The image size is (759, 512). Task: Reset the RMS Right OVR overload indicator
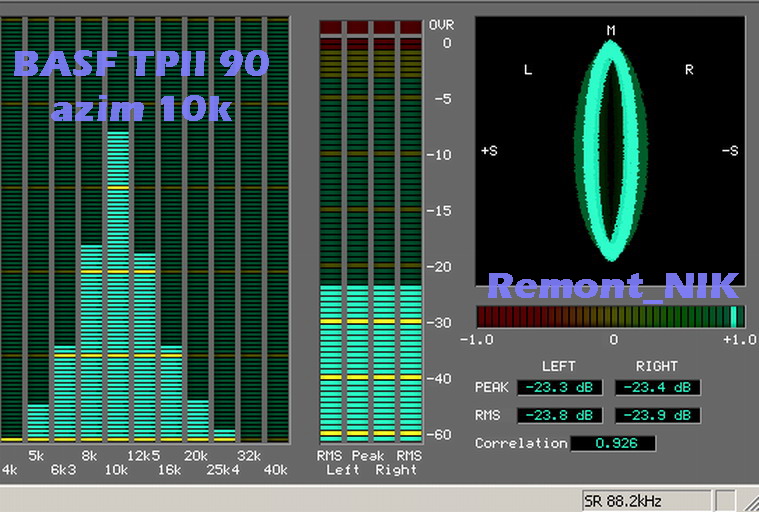click(x=409, y=27)
